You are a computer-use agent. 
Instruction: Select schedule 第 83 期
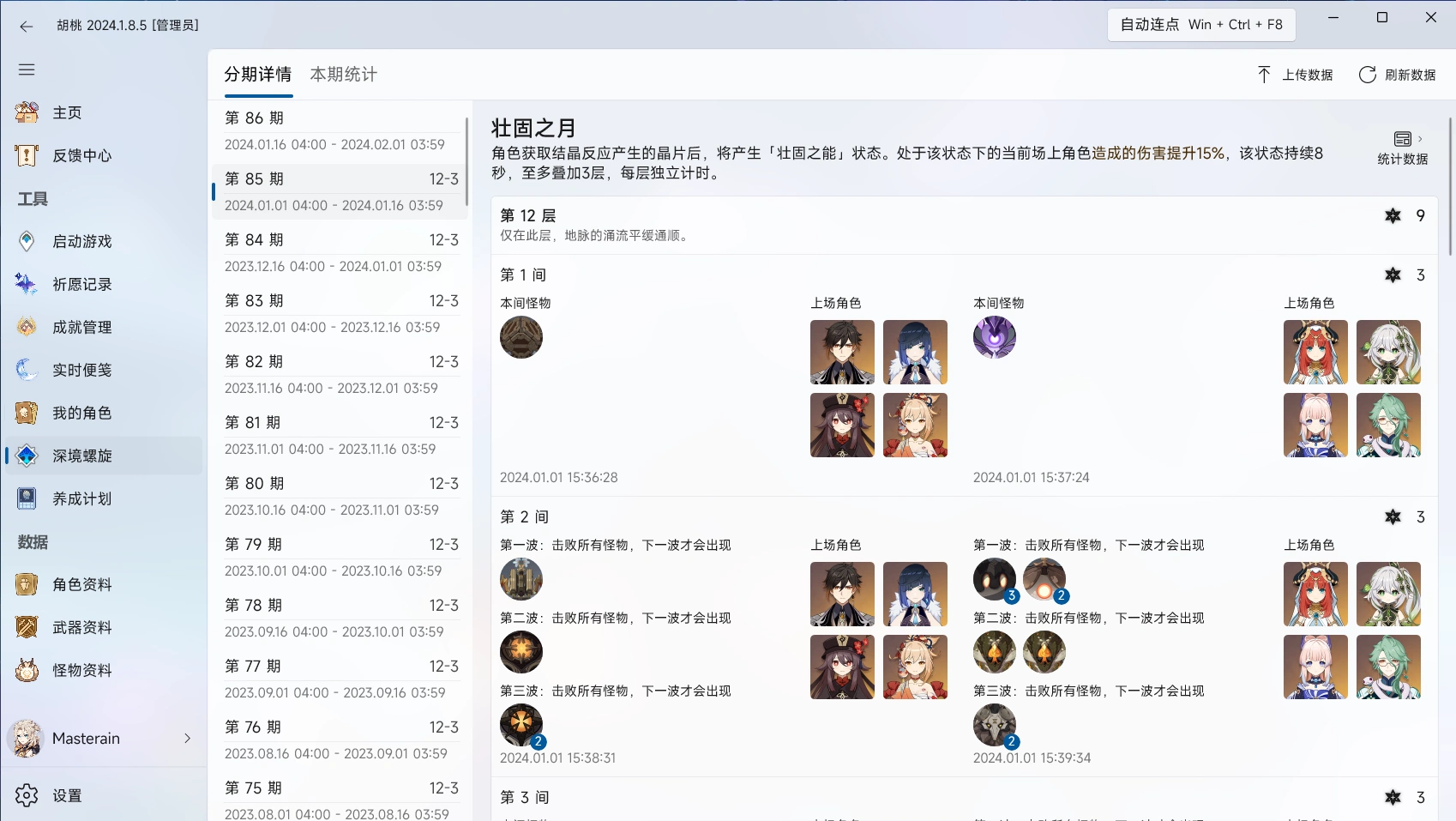[x=340, y=313]
